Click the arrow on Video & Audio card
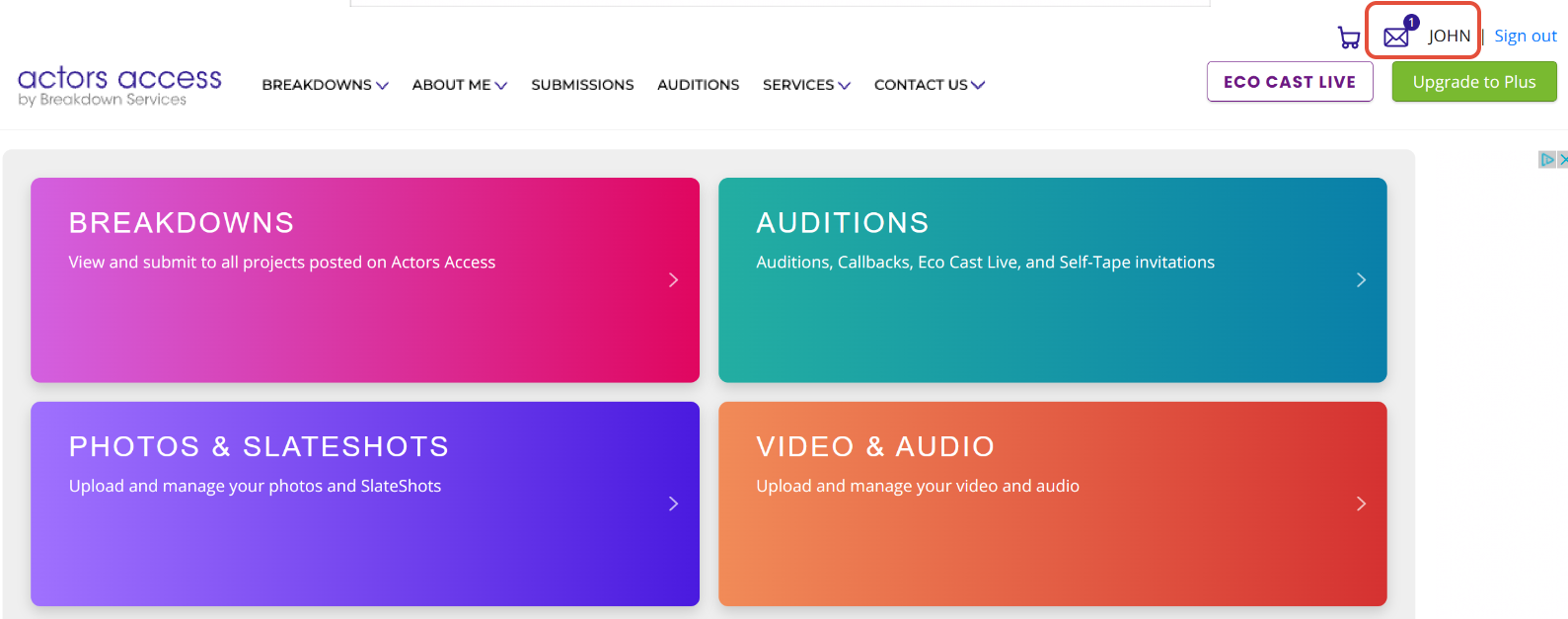 [x=1361, y=503]
